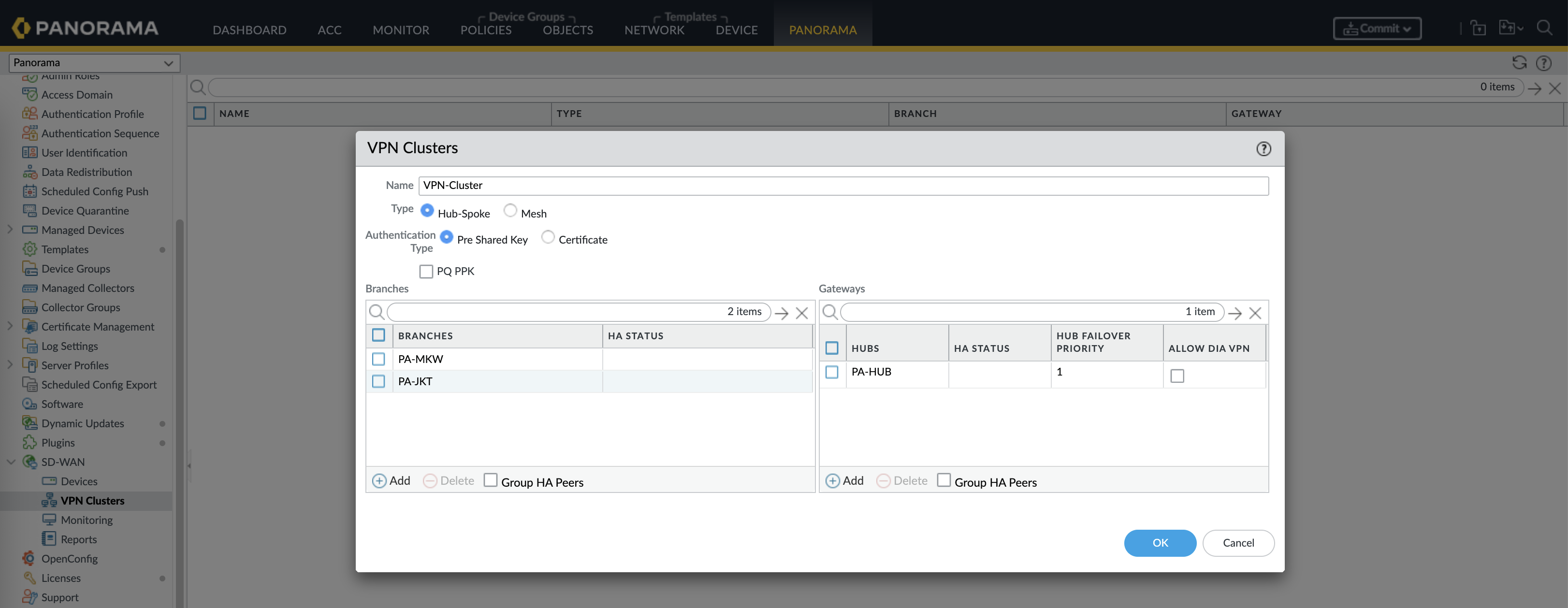This screenshot has width=1568, height=608.
Task: Choose Certificate authentication type
Action: [548, 237]
